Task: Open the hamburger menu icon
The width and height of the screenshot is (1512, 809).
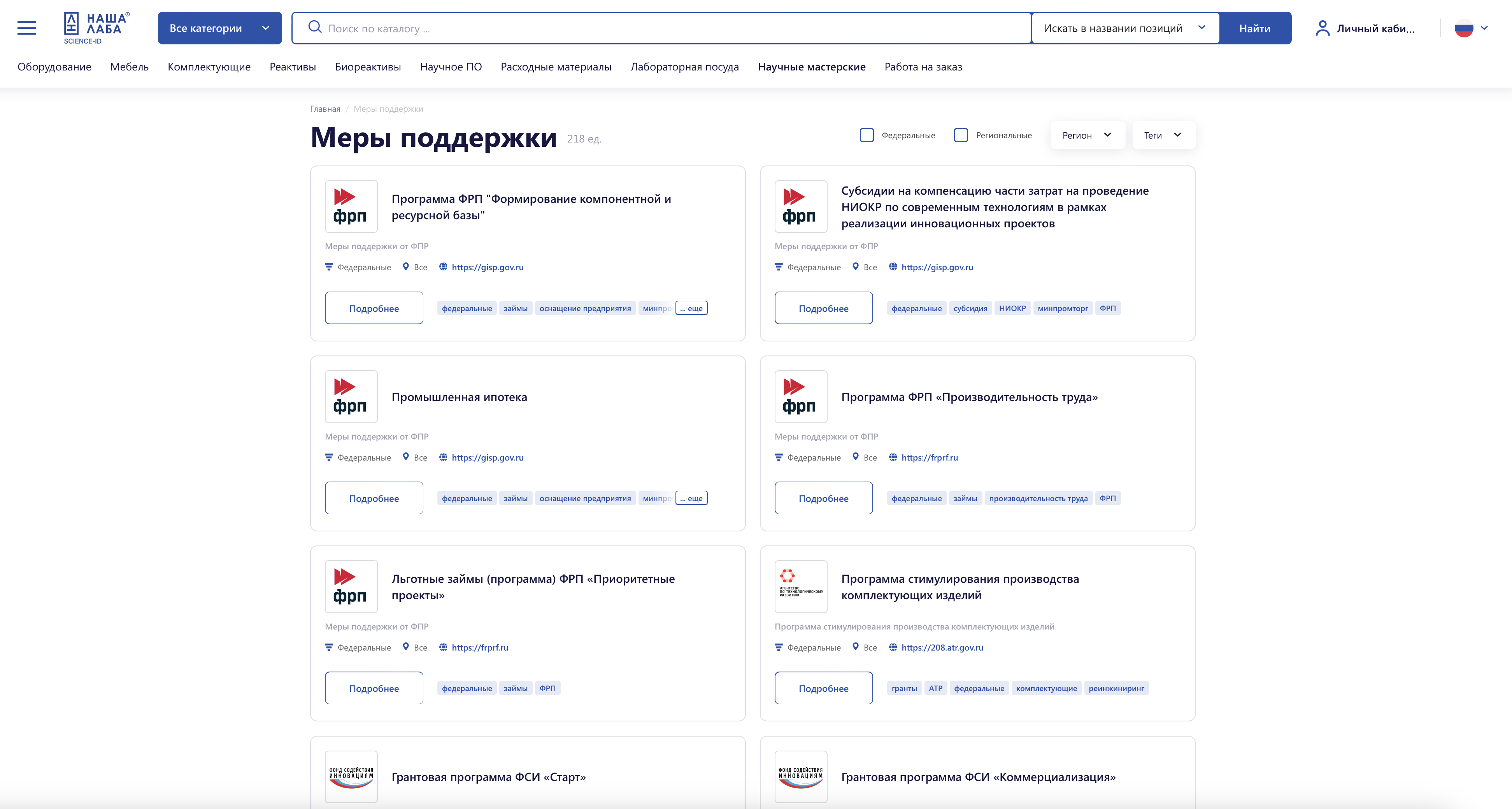Action: [26, 28]
